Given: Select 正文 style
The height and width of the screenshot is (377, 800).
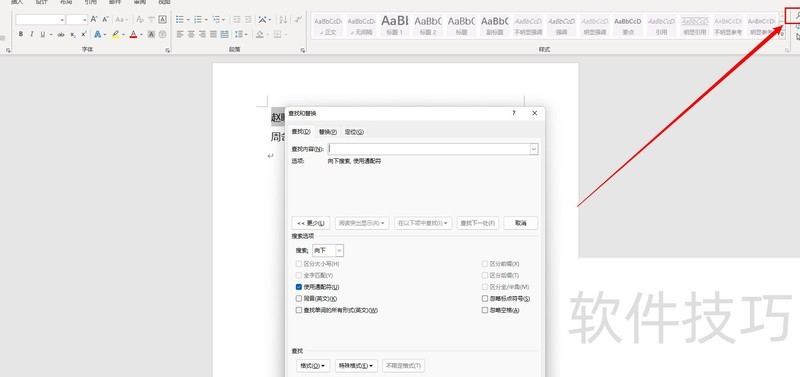Looking at the screenshot, I should [x=328, y=25].
